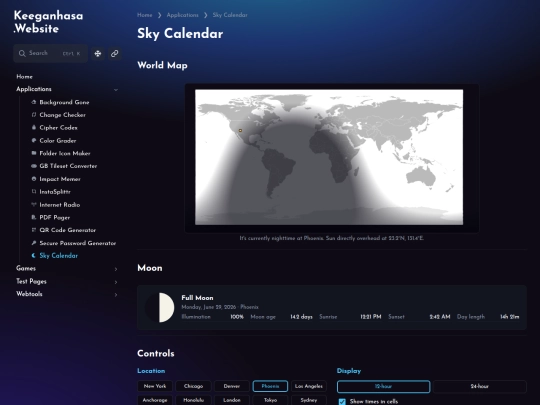The image size is (540, 405).
Task: Select the 24-hour display option
Action: [480, 386]
